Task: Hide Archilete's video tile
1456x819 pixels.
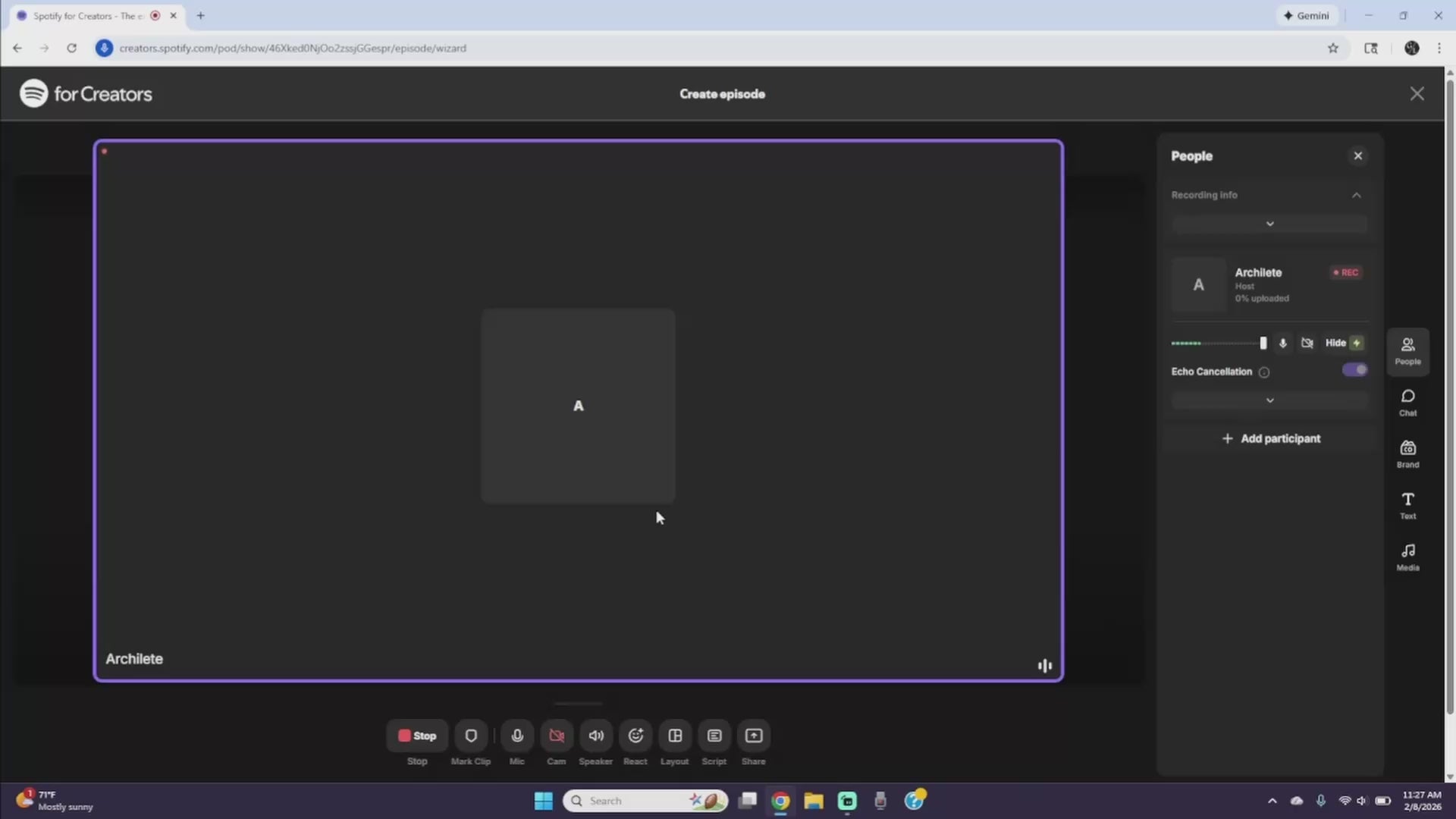Action: 1335,343
